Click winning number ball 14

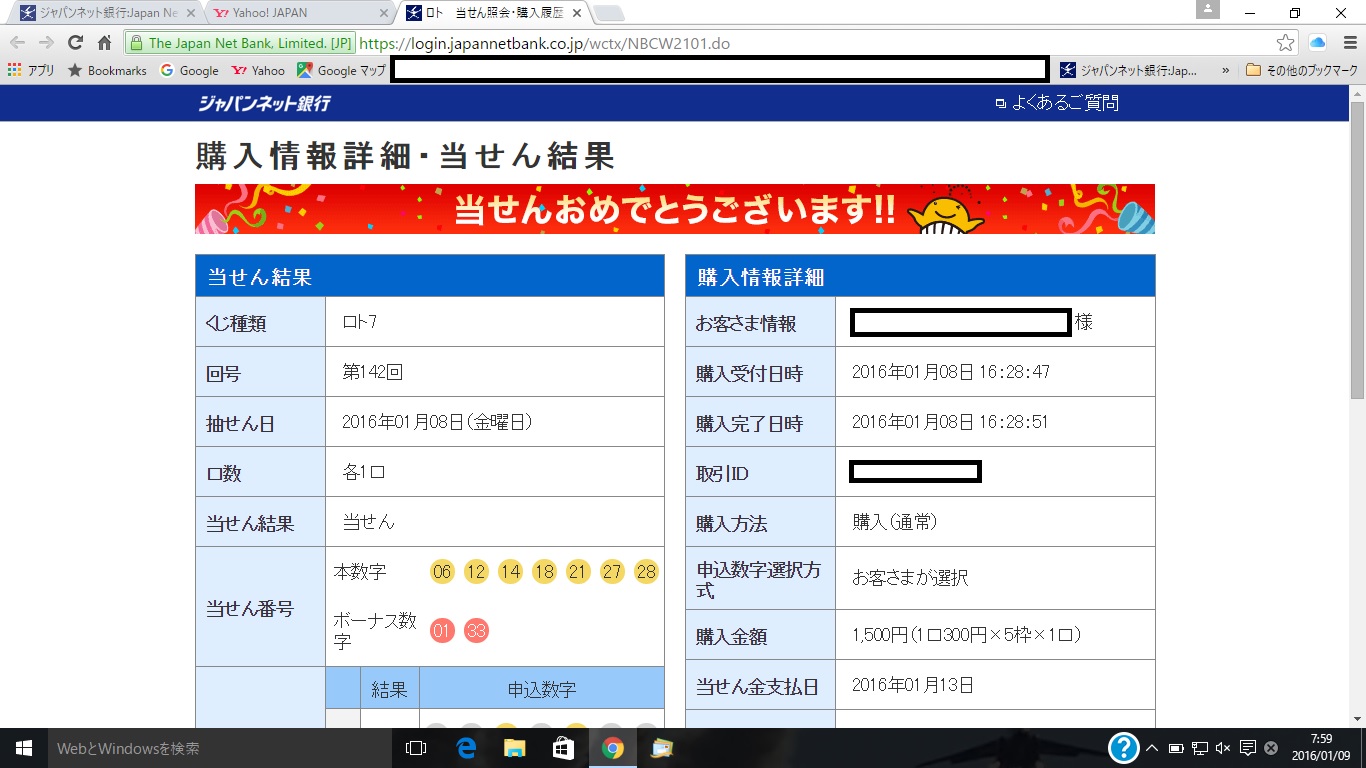pyautogui.click(x=510, y=572)
